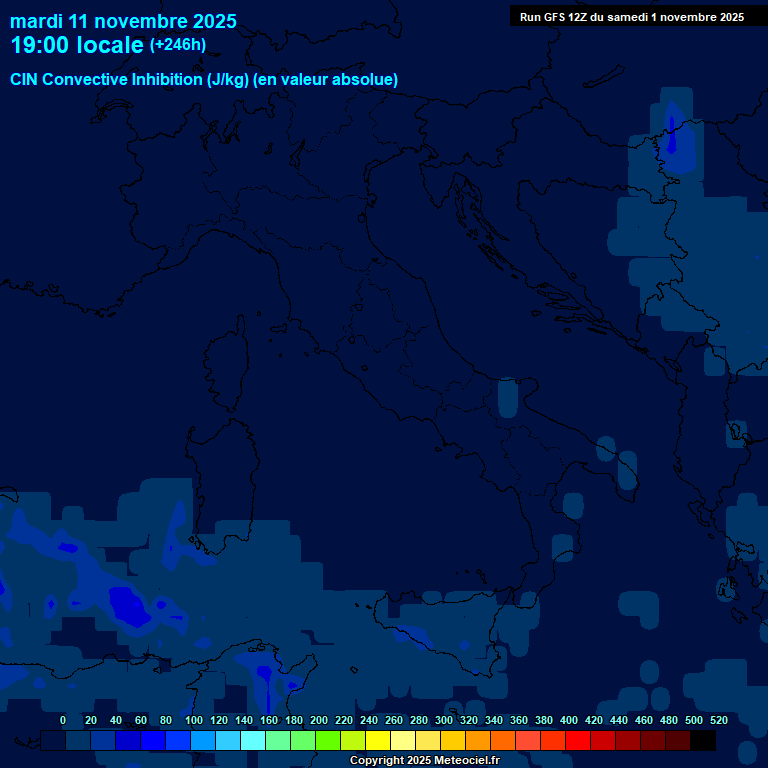Click the island of Sardinia on the map
The width and height of the screenshot is (768, 768).
[220, 475]
